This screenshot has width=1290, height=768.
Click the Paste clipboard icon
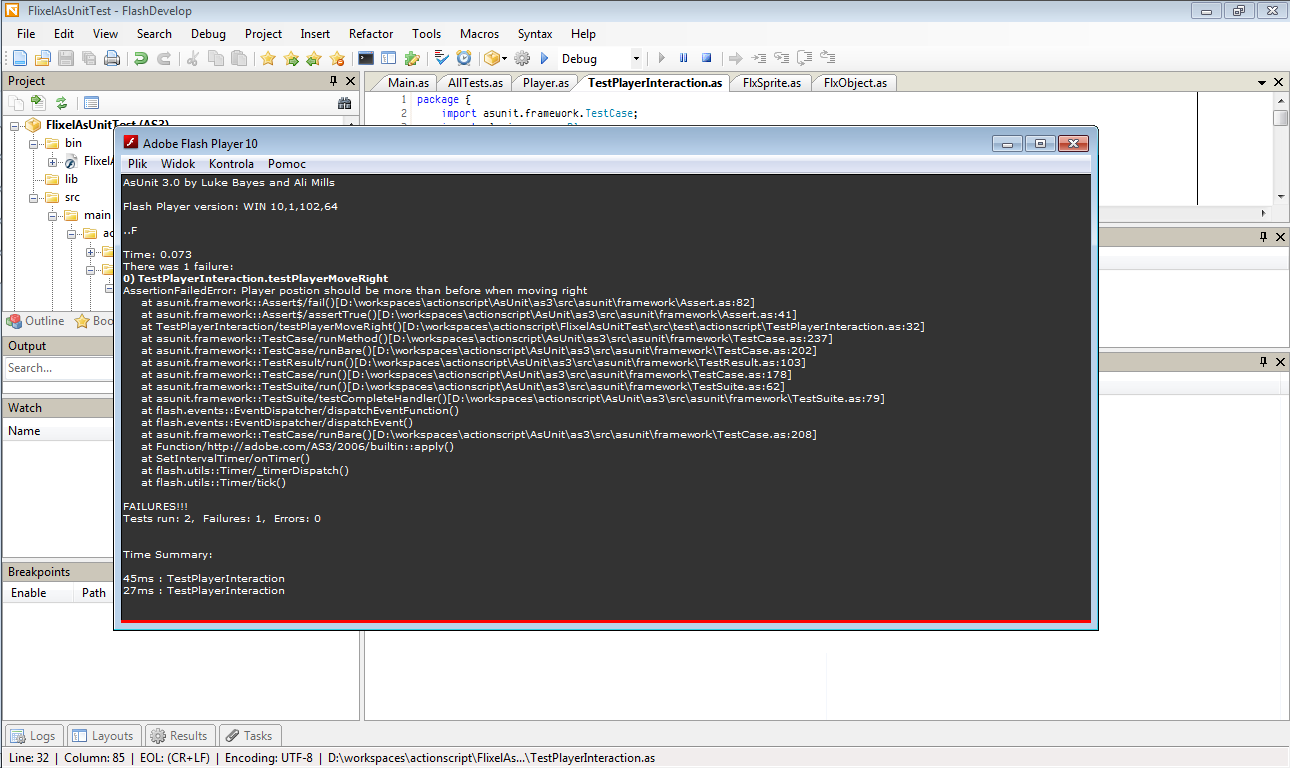[239, 59]
